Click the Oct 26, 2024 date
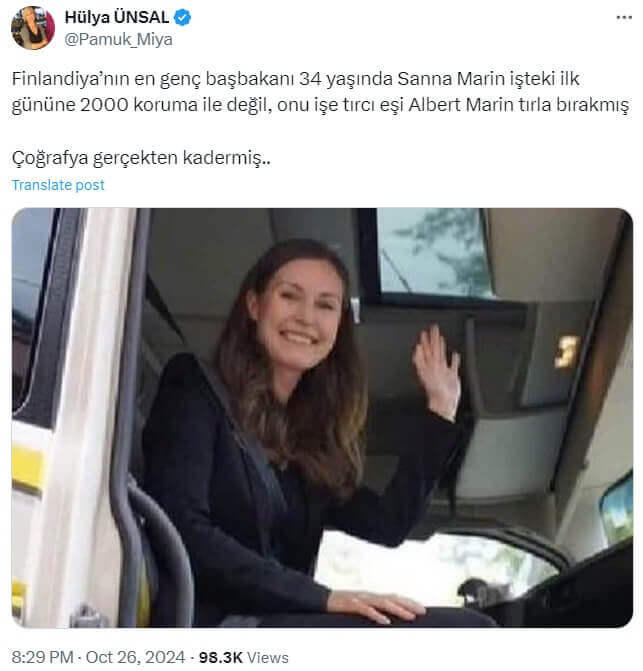This screenshot has width=643, height=671. tap(135, 657)
